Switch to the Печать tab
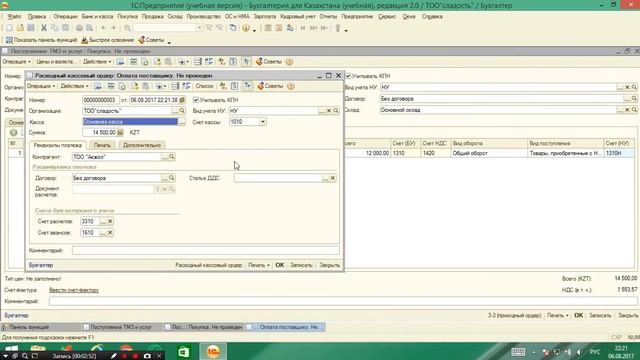 coord(102,145)
